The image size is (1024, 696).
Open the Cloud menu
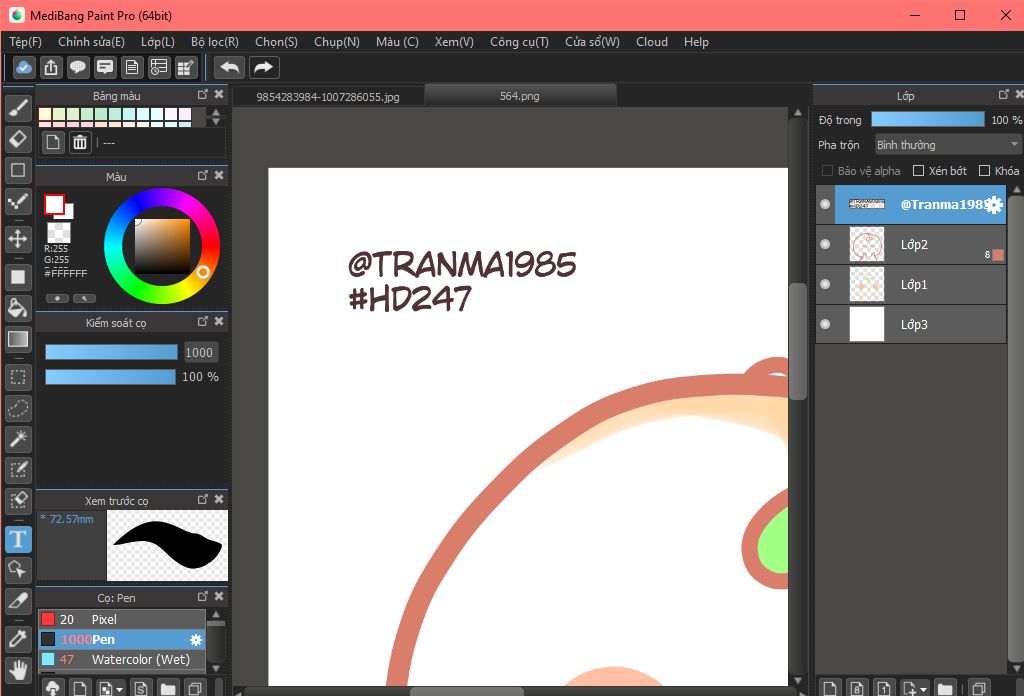pyautogui.click(x=652, y=42)
